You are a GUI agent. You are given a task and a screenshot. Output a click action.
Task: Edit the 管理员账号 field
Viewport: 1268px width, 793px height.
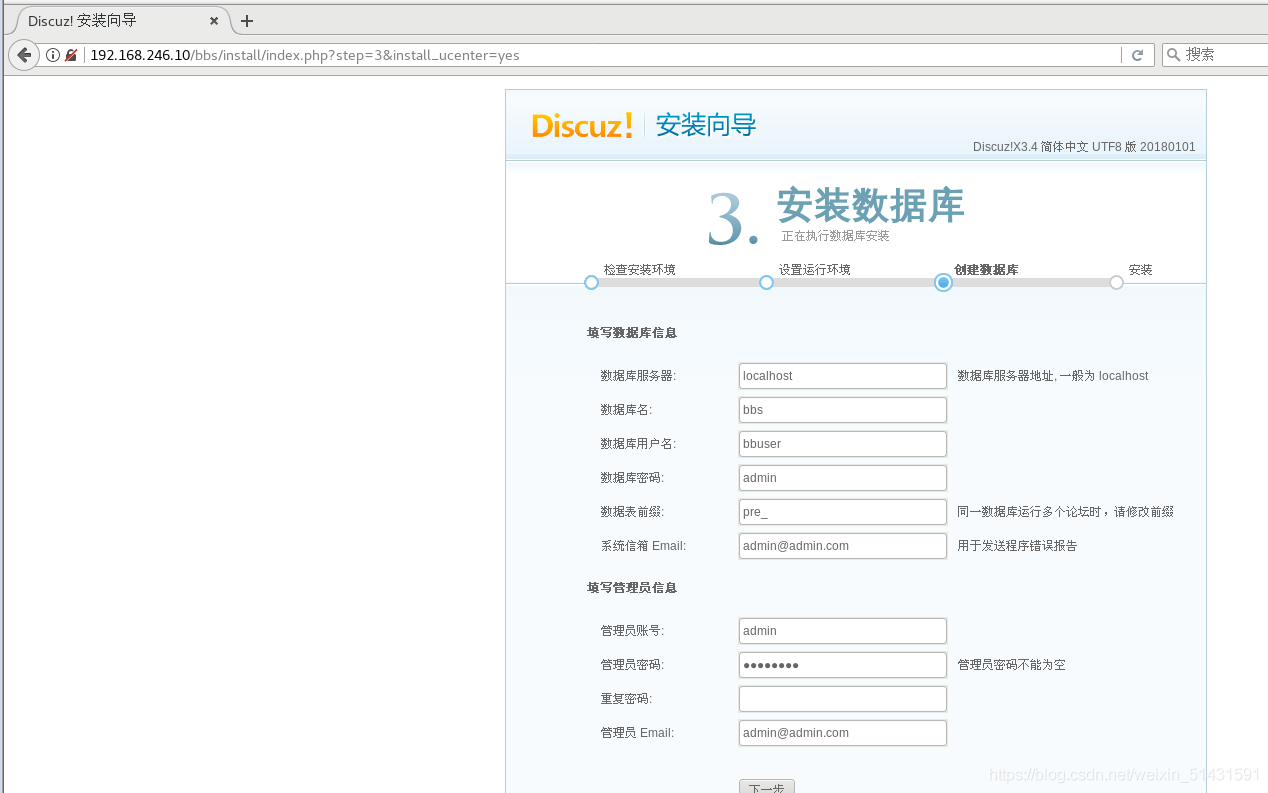pos(843,631)
